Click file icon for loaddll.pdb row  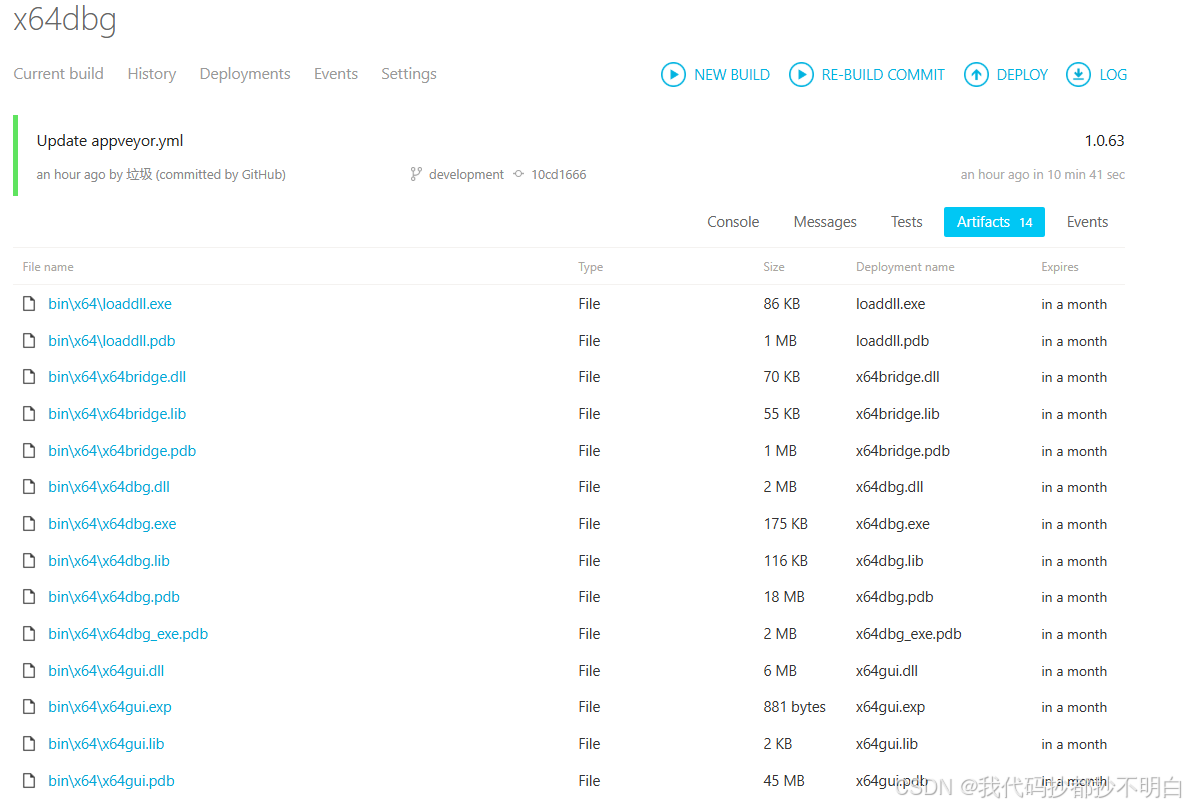point(29,341)
